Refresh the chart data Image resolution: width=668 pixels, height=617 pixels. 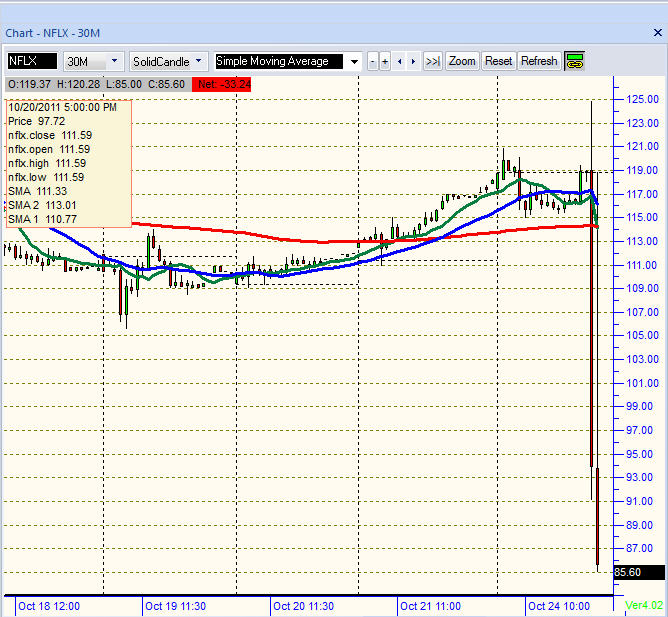539,61
